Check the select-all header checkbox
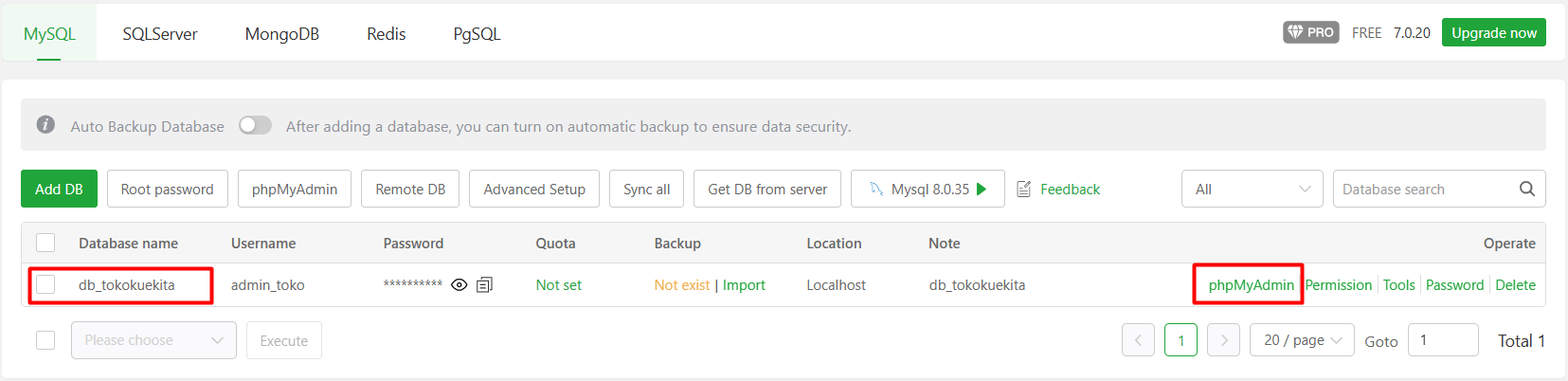Image resolution: width=1568 pixels, height=381 pixels. click(x=45, y=243)
